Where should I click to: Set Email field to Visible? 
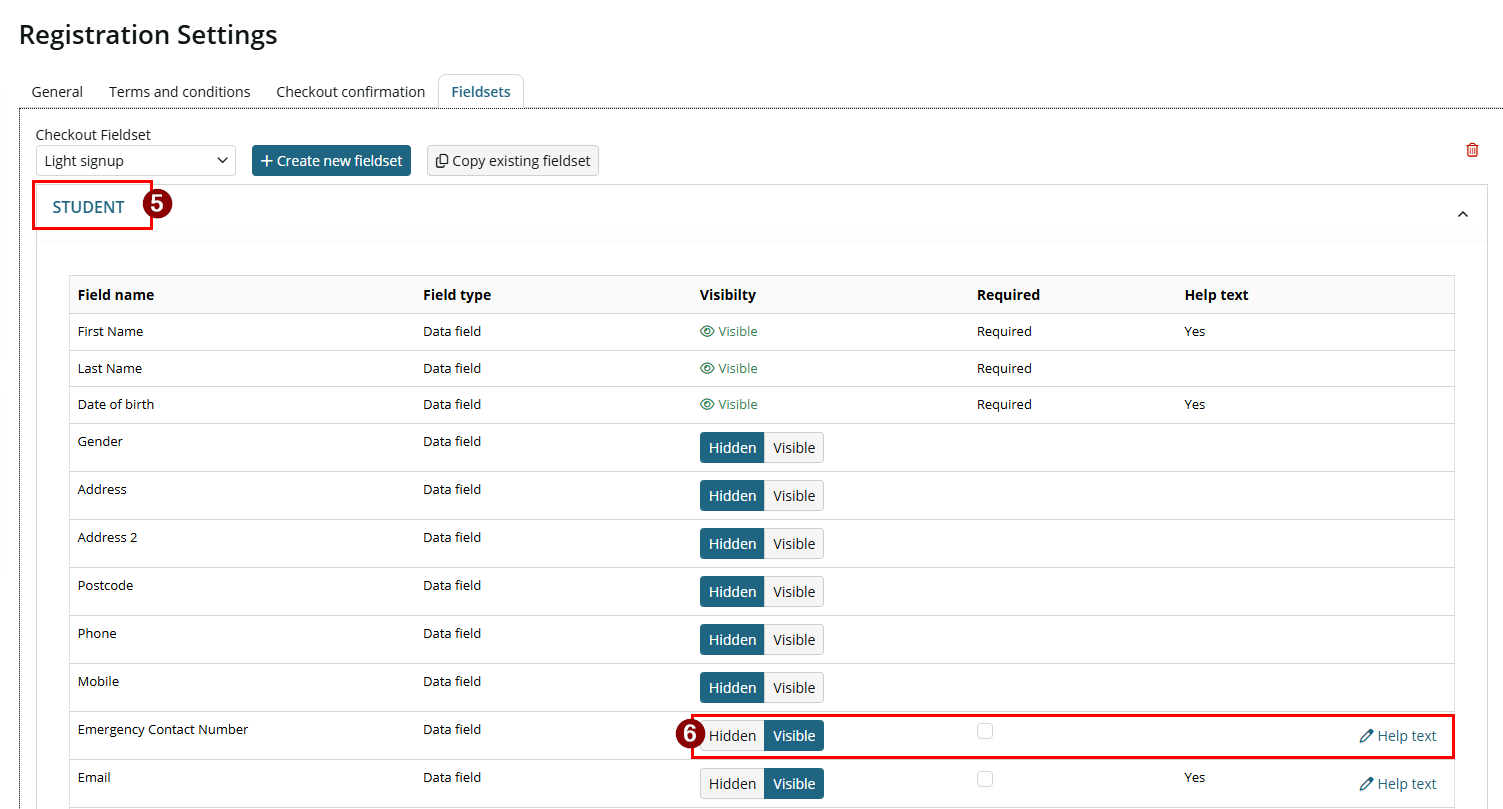[x=794, y=784]
